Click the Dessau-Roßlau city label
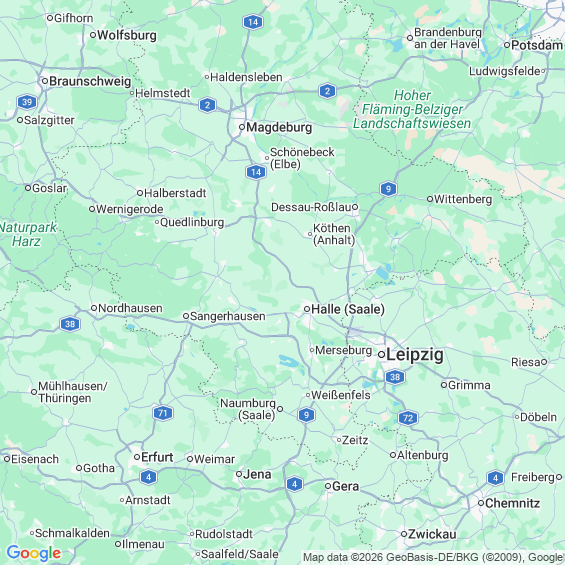Image resolution: width=565 pixels, height=565 pixels. click(x=311, y=207)
